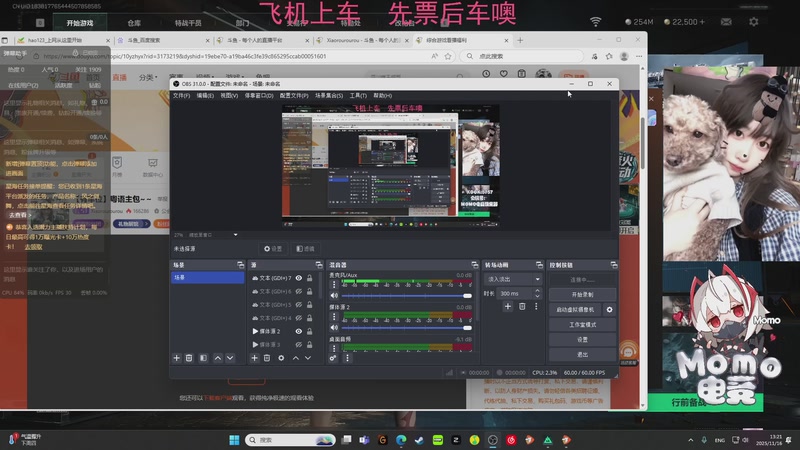Decrease transition duration stepper down arrow

click(x=537, y=296)
